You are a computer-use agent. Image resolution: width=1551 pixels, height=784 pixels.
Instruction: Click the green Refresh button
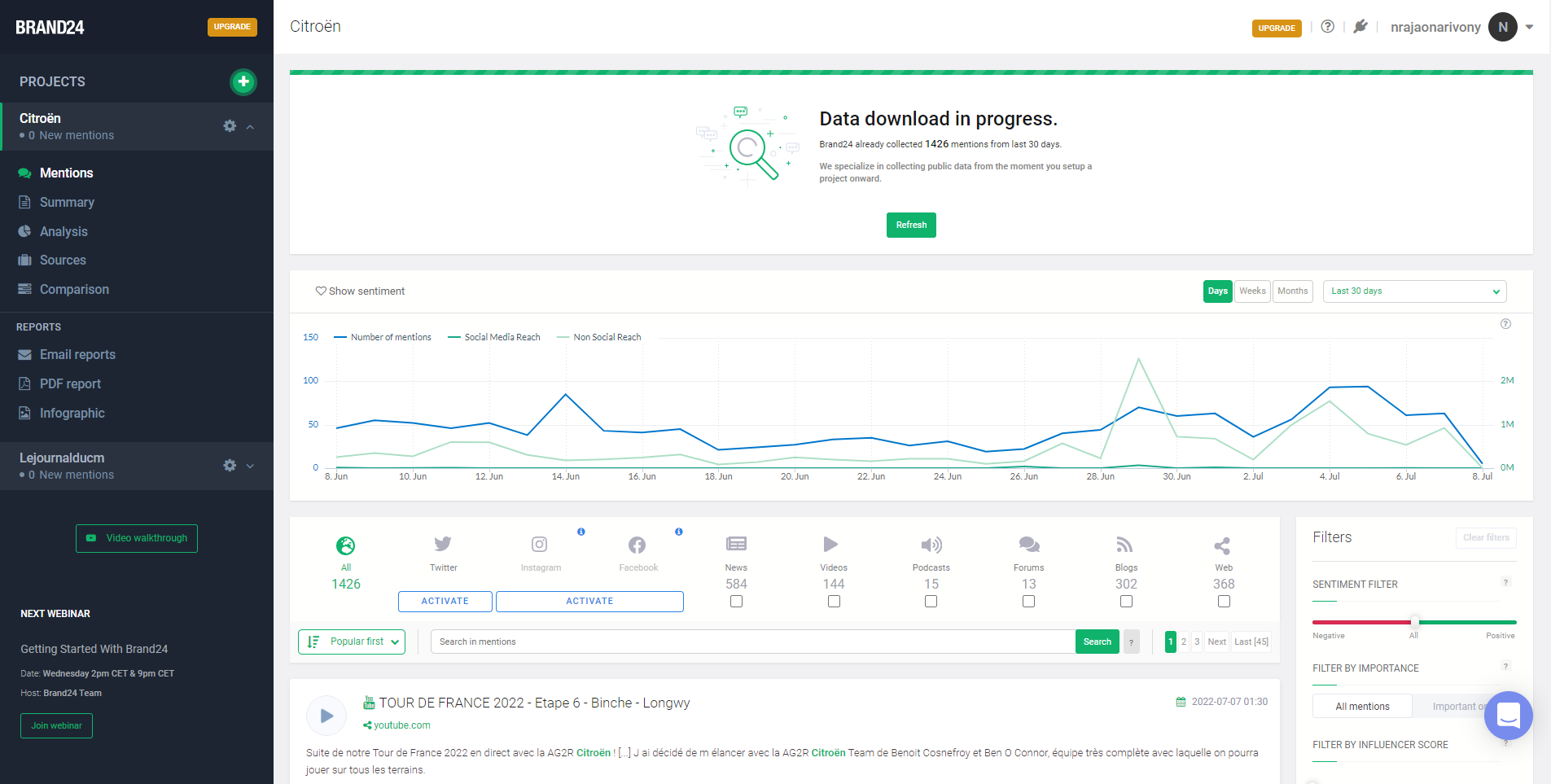911,225
